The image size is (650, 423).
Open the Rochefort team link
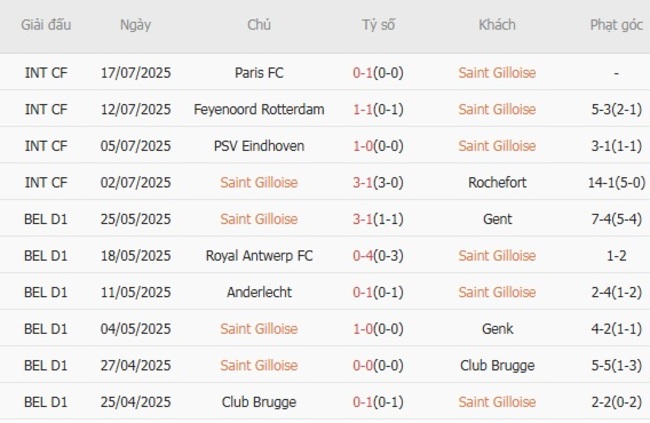(x=497, y=182)
